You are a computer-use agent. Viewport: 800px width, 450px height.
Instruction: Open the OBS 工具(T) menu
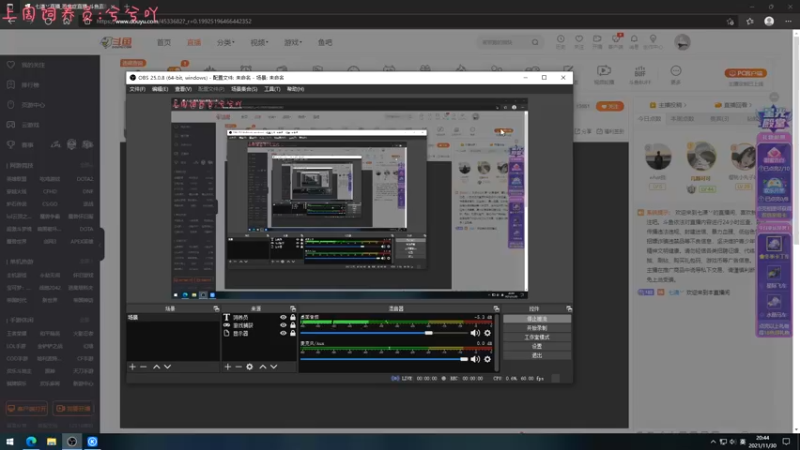(x=272, y=89)
